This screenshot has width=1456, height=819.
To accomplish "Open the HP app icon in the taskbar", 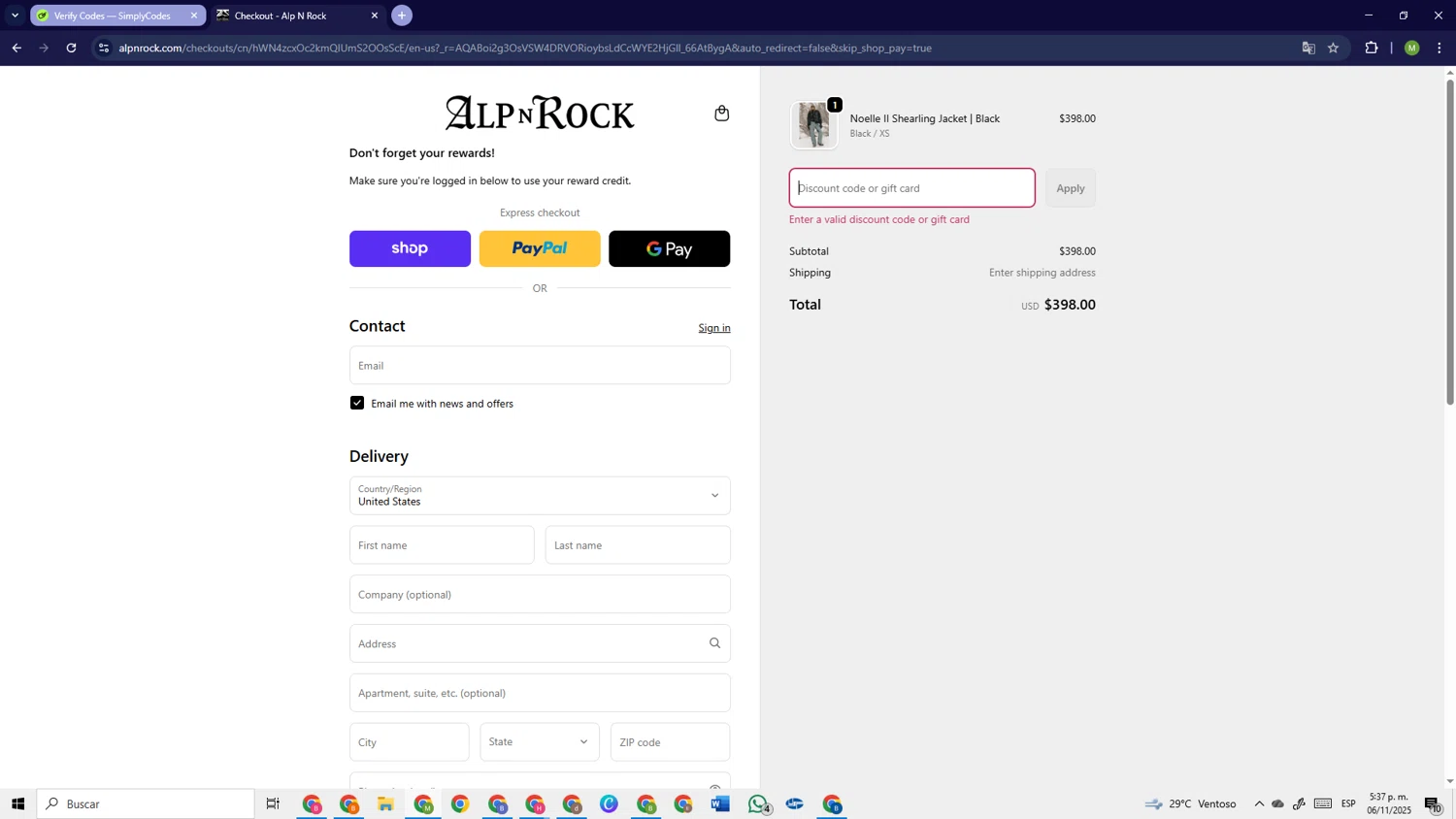I will [x=795, y=803].
